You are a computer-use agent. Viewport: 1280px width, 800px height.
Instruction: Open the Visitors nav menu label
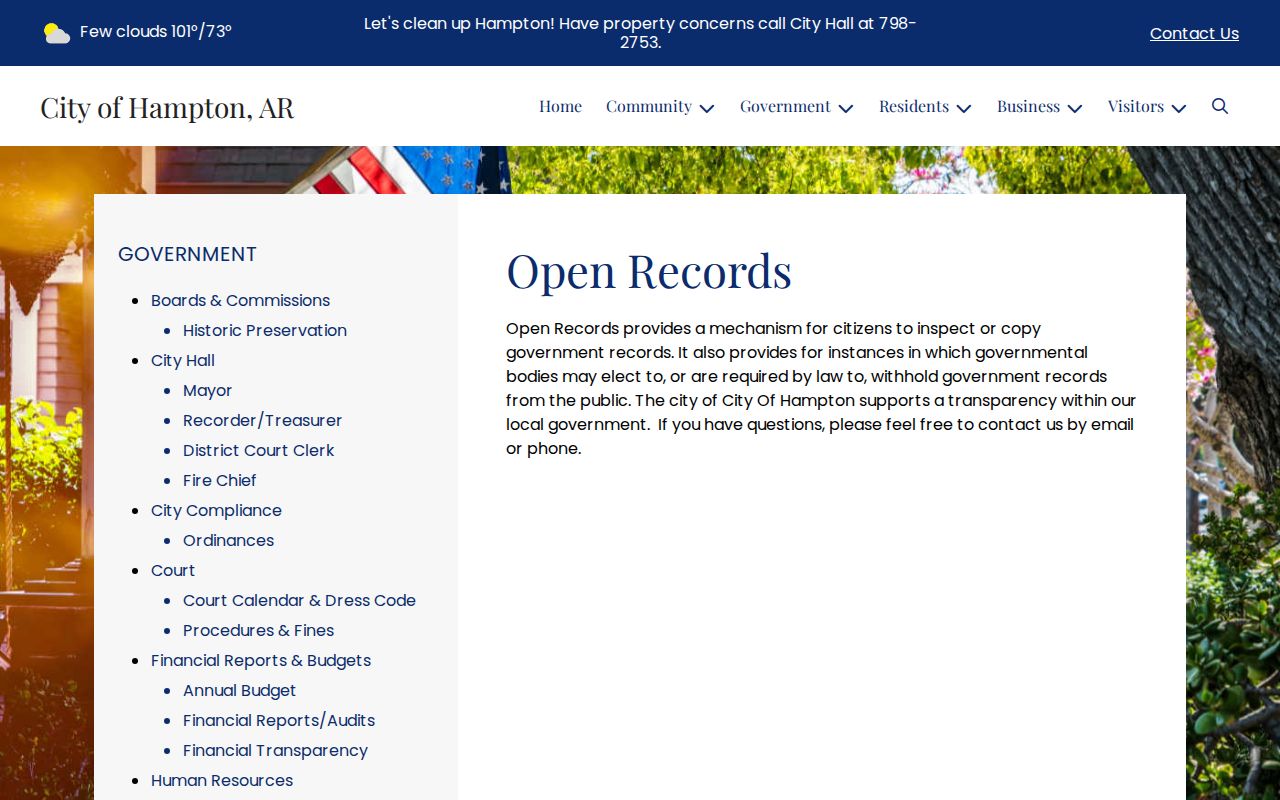(1136, 106)
